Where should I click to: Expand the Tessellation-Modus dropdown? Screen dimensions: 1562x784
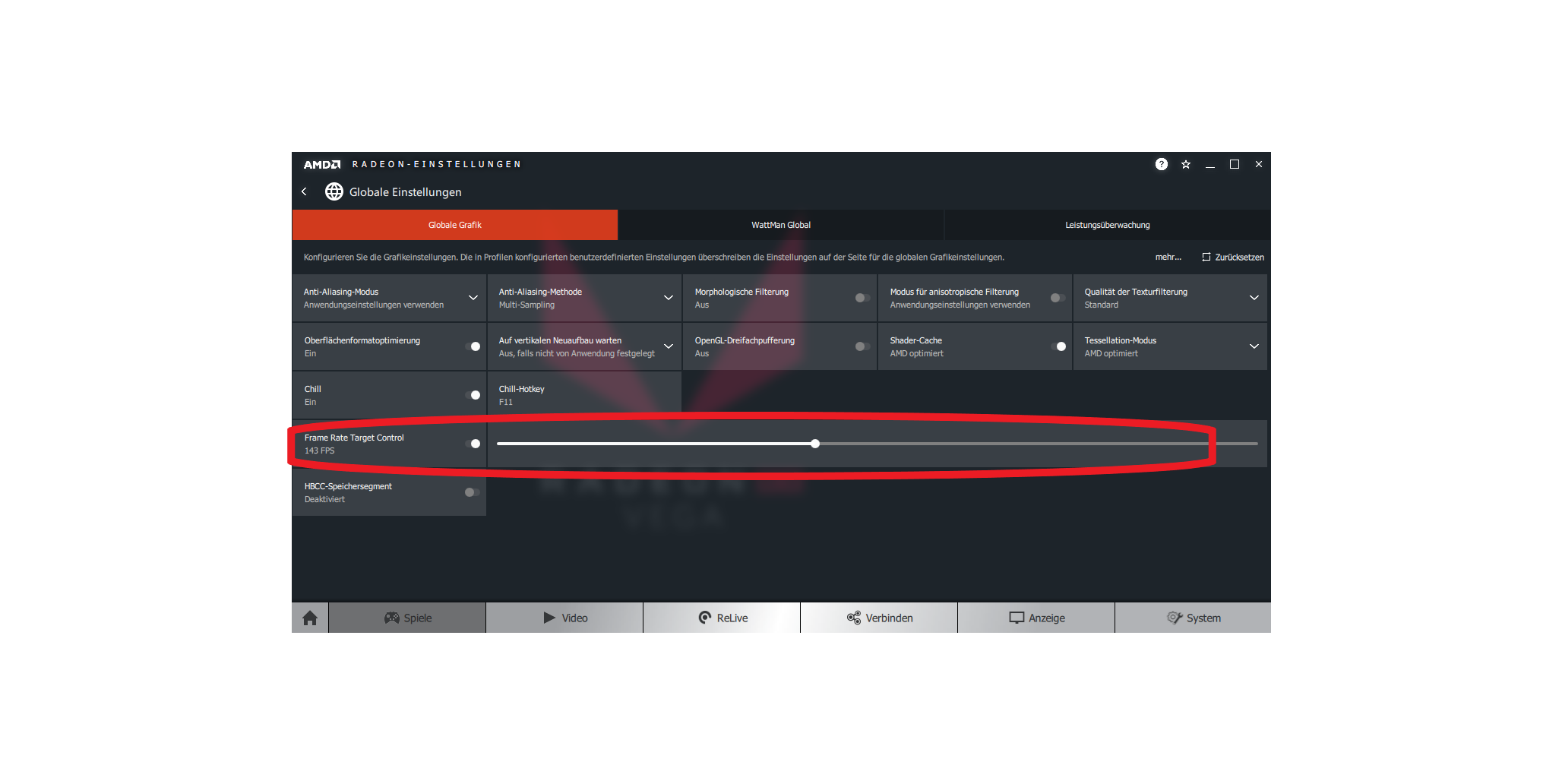click(x=1254, y=346)
